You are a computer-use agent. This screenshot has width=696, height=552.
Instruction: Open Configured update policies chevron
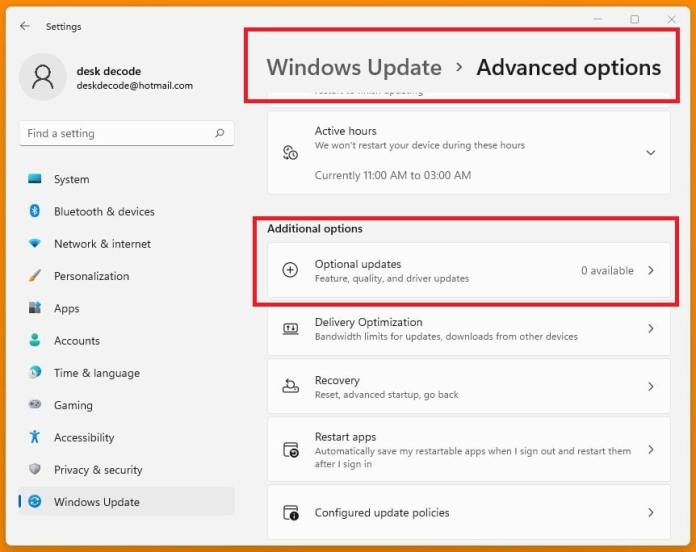[x=651, y=513]
